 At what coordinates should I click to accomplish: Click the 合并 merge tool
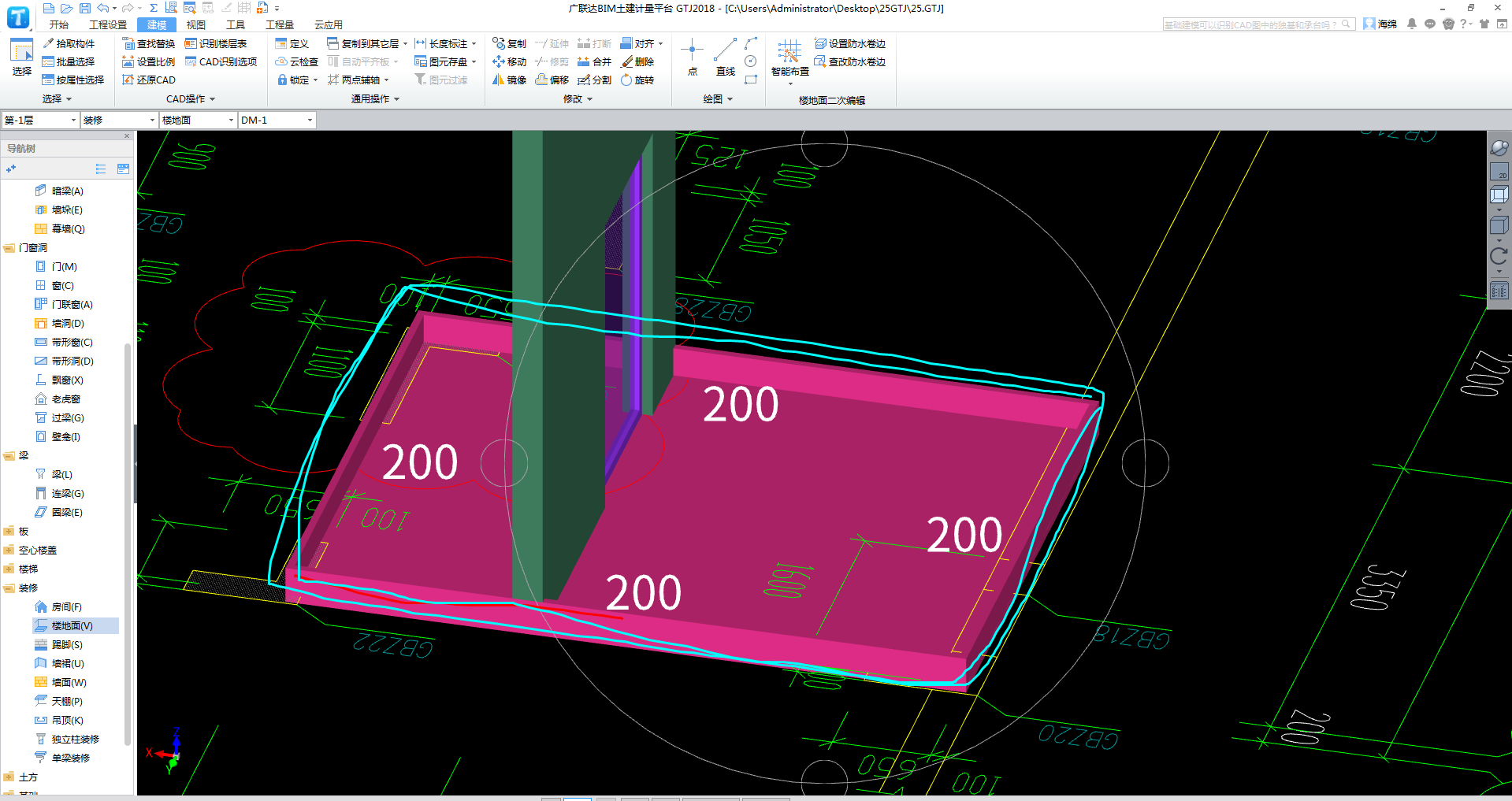[x=595, y=61]
